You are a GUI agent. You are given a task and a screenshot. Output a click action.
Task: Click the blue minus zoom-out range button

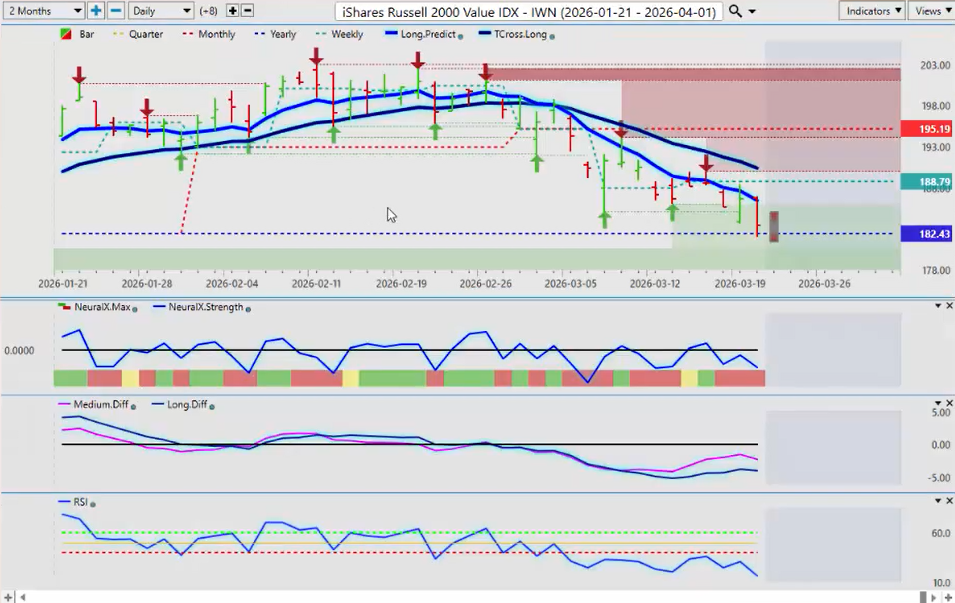(x=116, y=11)
